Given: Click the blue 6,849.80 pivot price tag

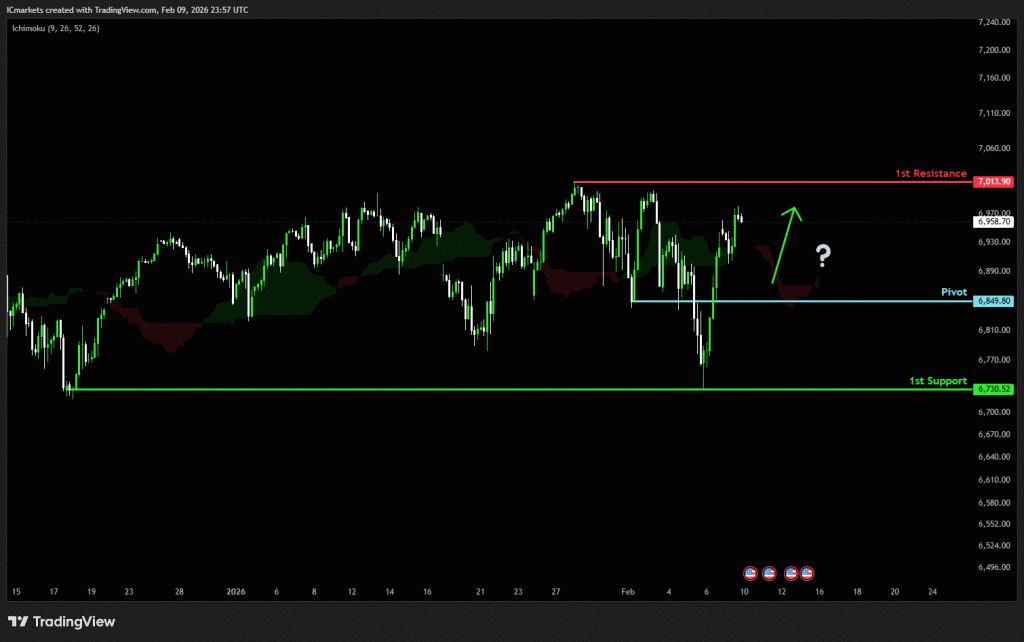Looking at the screenshot, I should point(993,301).
